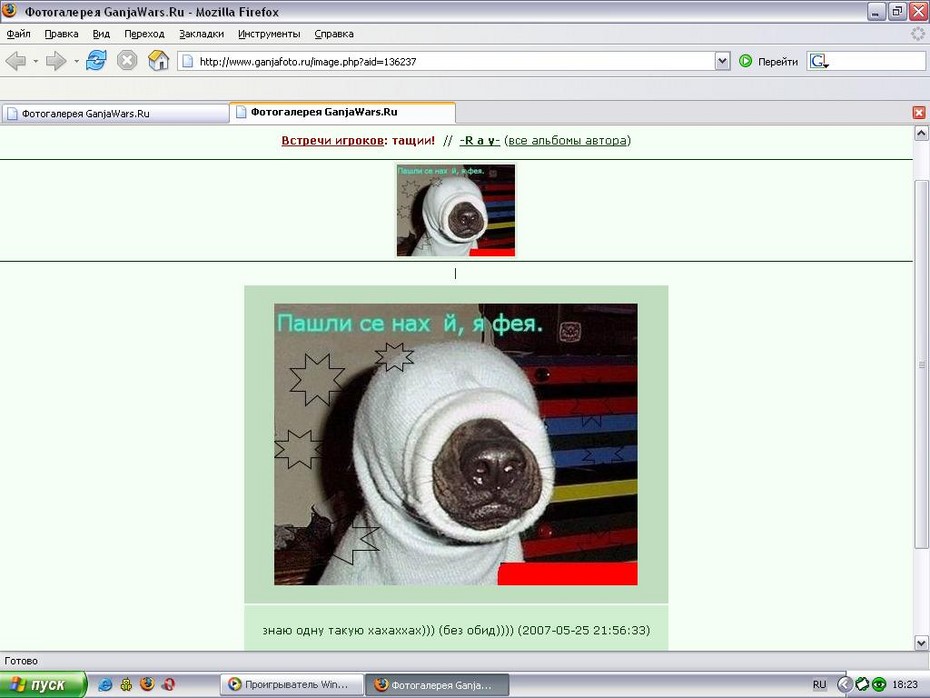
Task: Click the red quick launch icon
Action: tap(168, 684)
